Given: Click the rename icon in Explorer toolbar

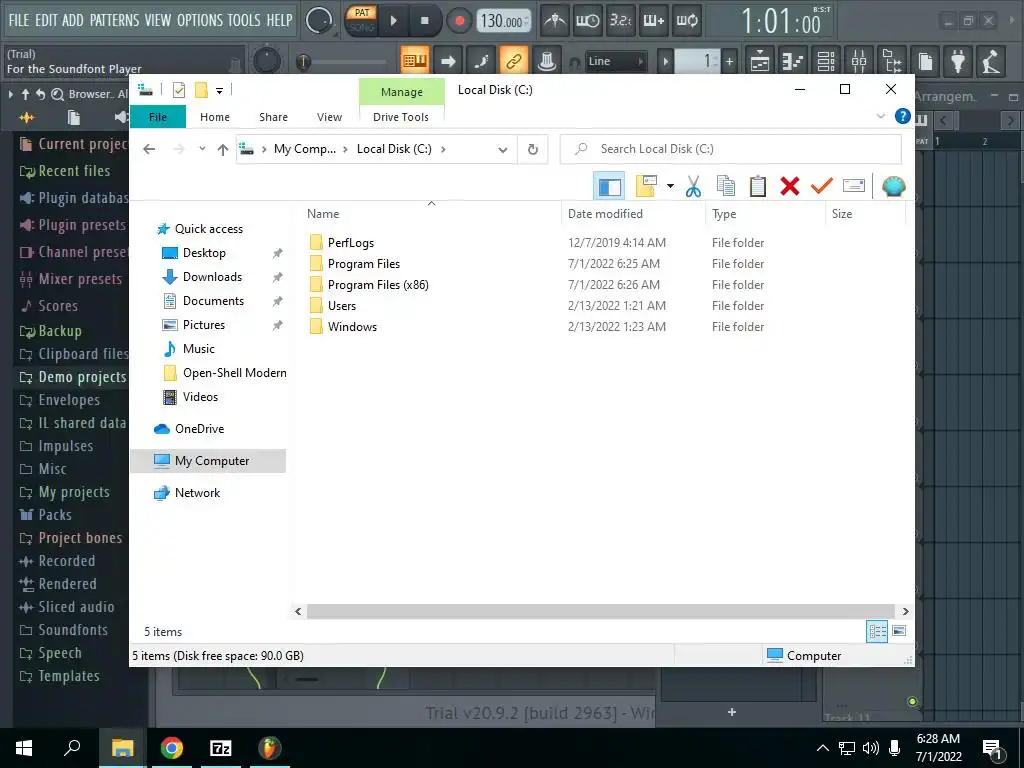Looking at the screenshot, I should [854, 186].
